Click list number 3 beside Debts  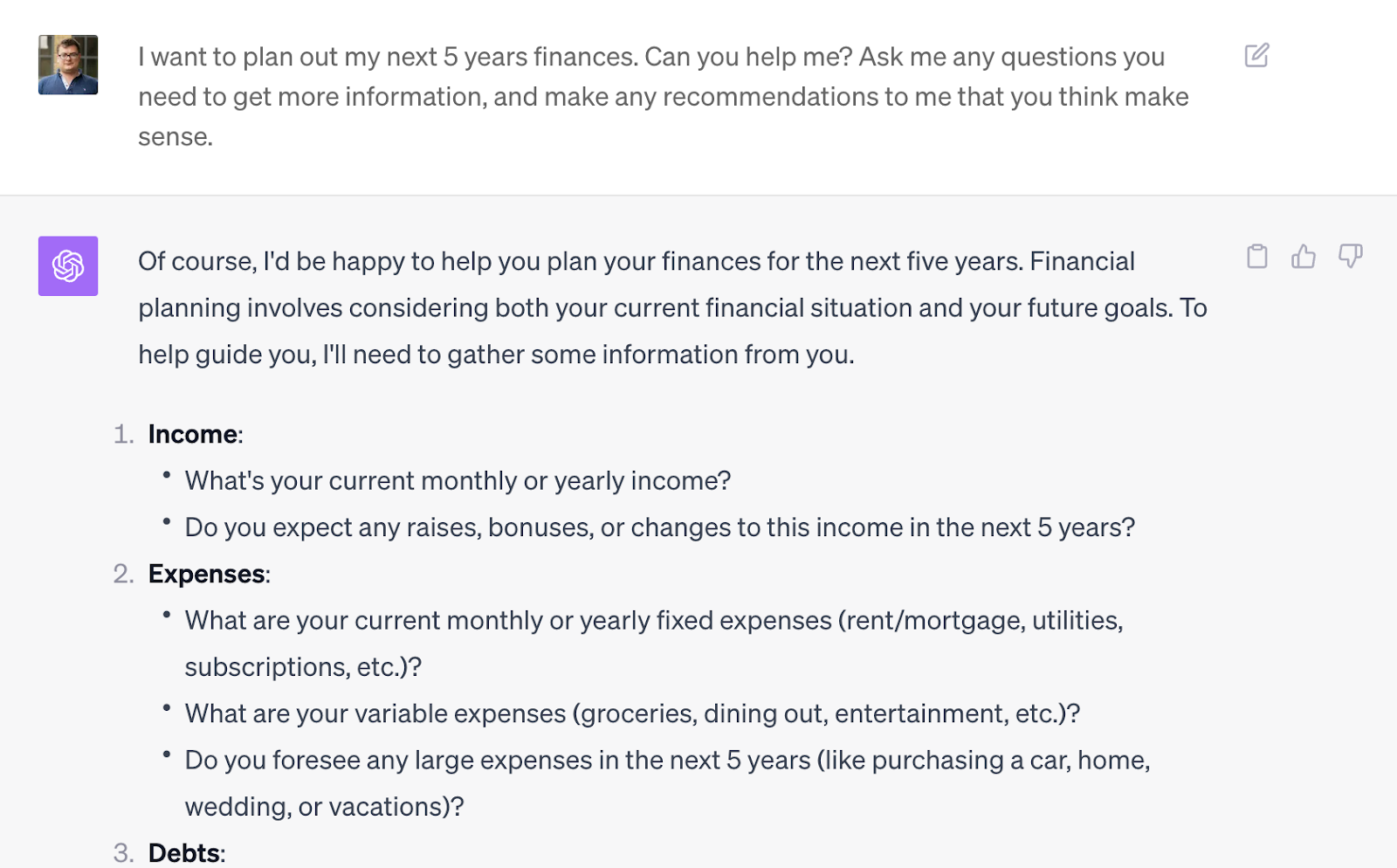click(123, 852)
